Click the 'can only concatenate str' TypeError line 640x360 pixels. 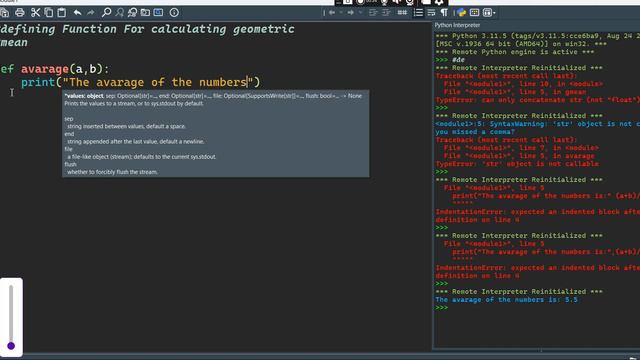point(538,100)
